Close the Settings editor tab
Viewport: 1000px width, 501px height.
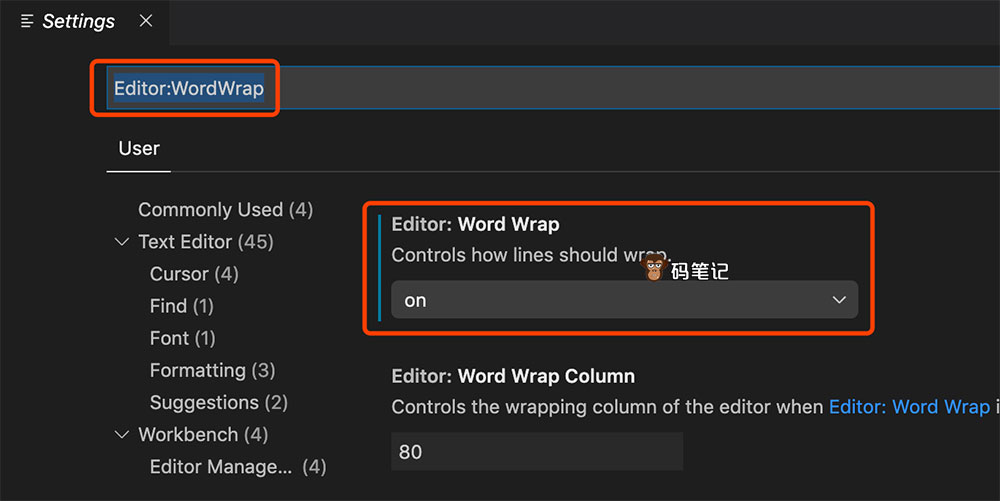point(146,21)
